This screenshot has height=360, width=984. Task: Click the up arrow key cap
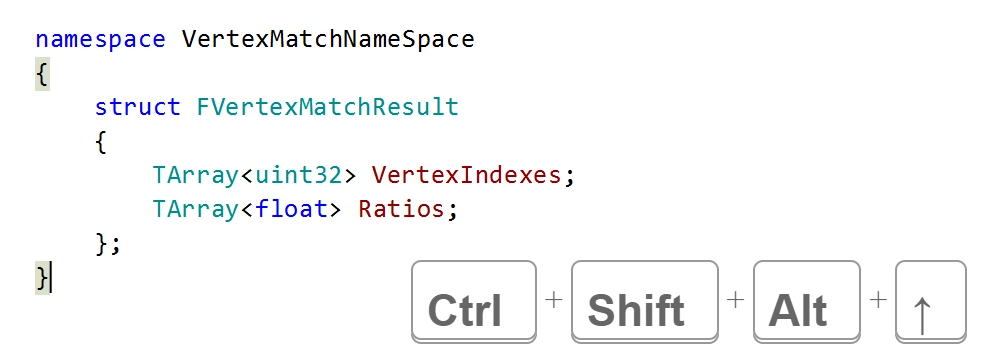[x=931, y=302]
